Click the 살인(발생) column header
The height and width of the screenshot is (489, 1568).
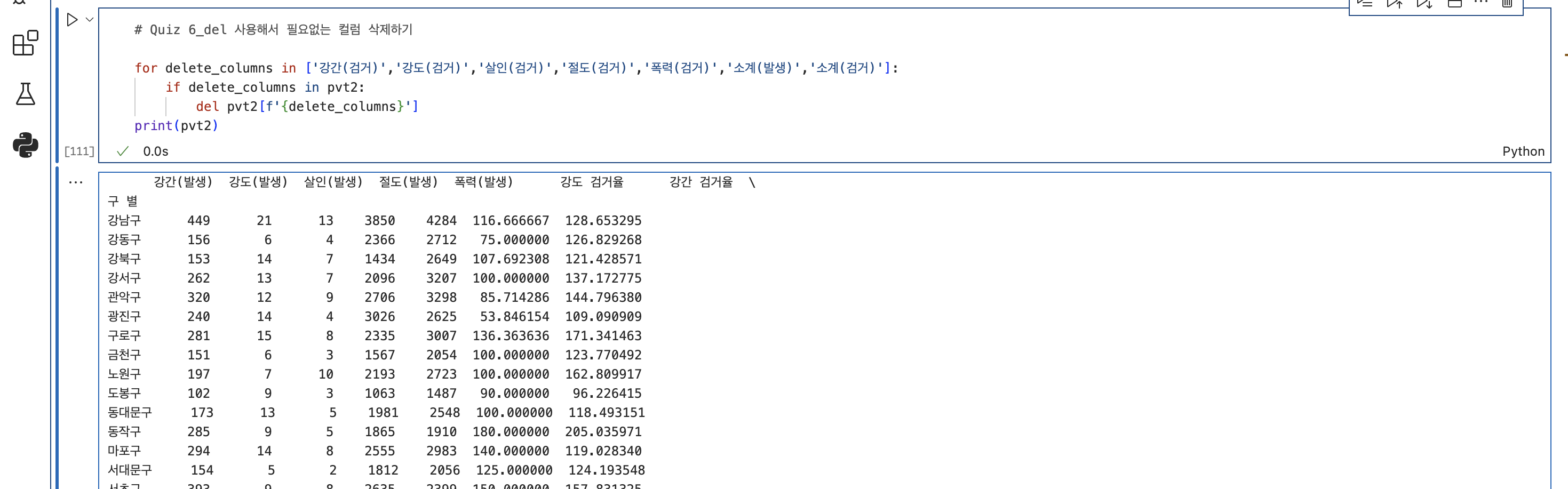333,182
